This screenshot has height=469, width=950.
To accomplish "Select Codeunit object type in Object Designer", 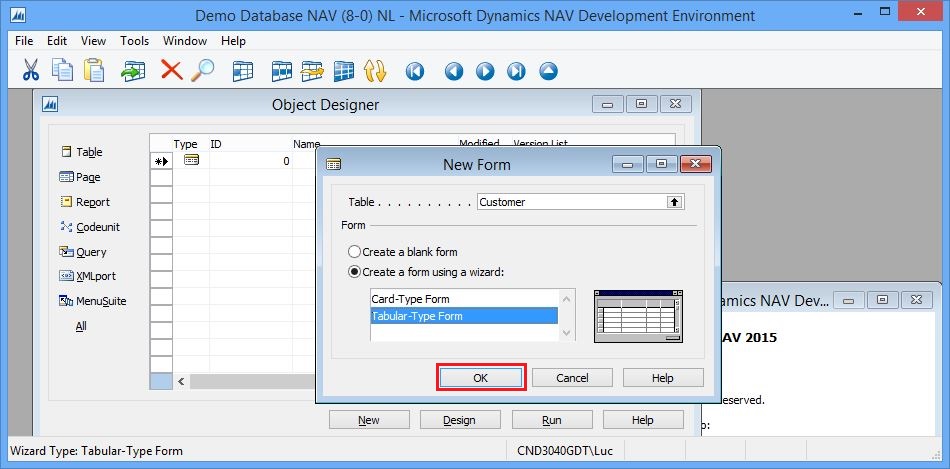I will (90, 227).
